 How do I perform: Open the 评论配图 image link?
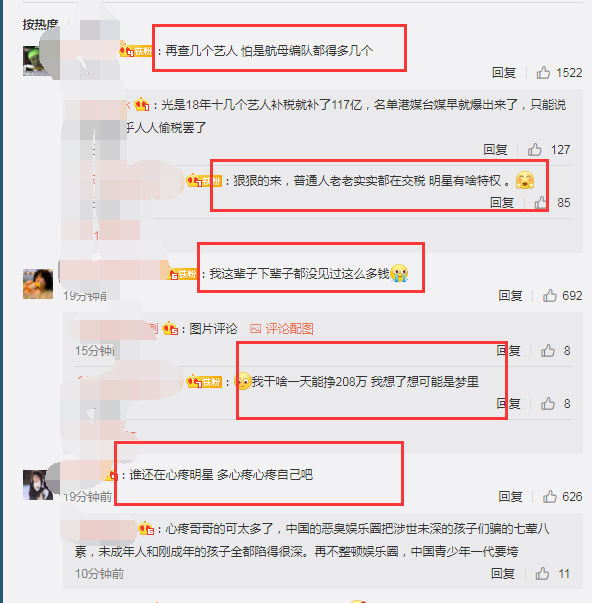[x=282, y=328]
